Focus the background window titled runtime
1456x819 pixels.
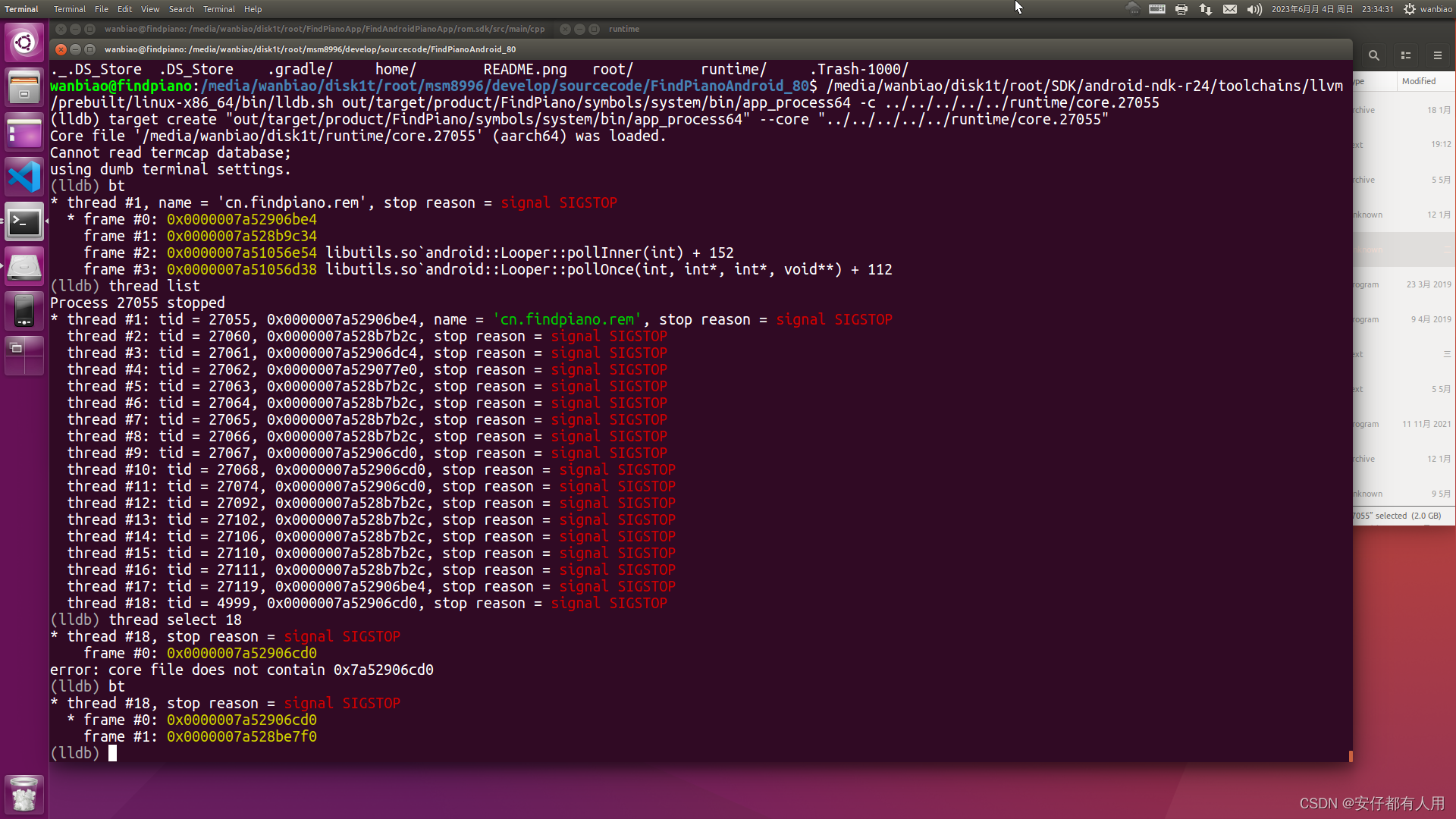(624, 29)
